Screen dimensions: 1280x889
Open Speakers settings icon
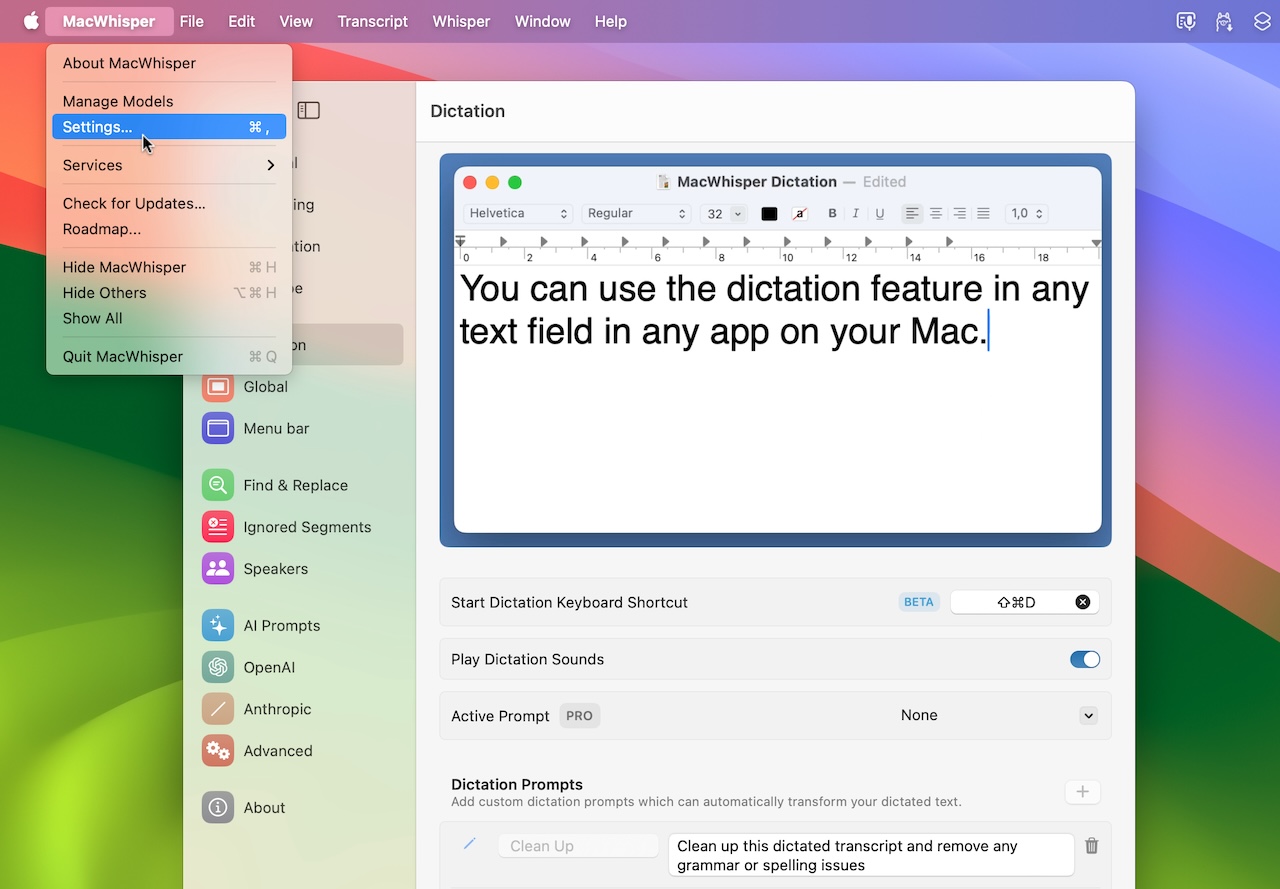[x=218, y=569]
